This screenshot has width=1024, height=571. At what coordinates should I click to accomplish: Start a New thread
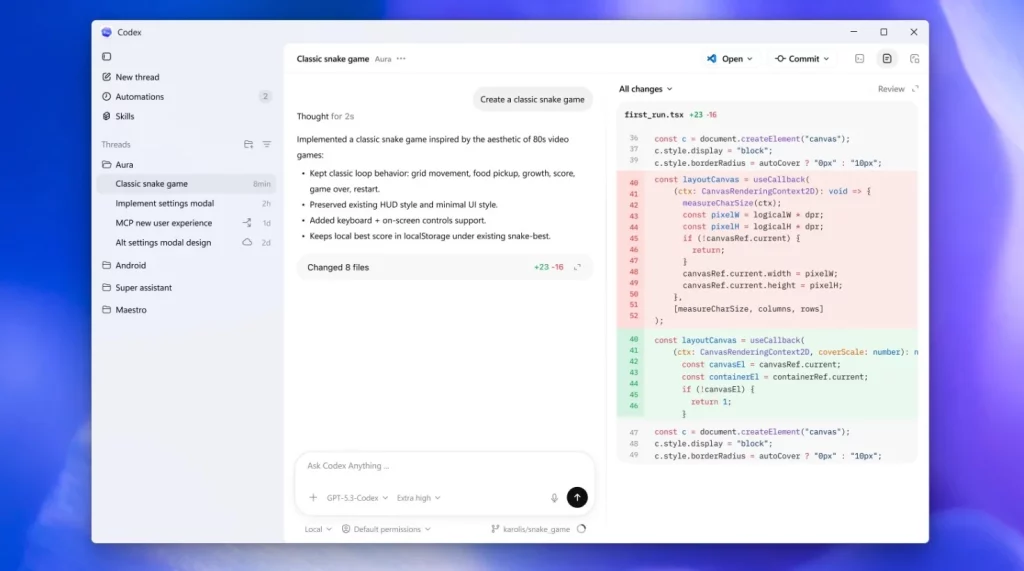pos(137,77)
